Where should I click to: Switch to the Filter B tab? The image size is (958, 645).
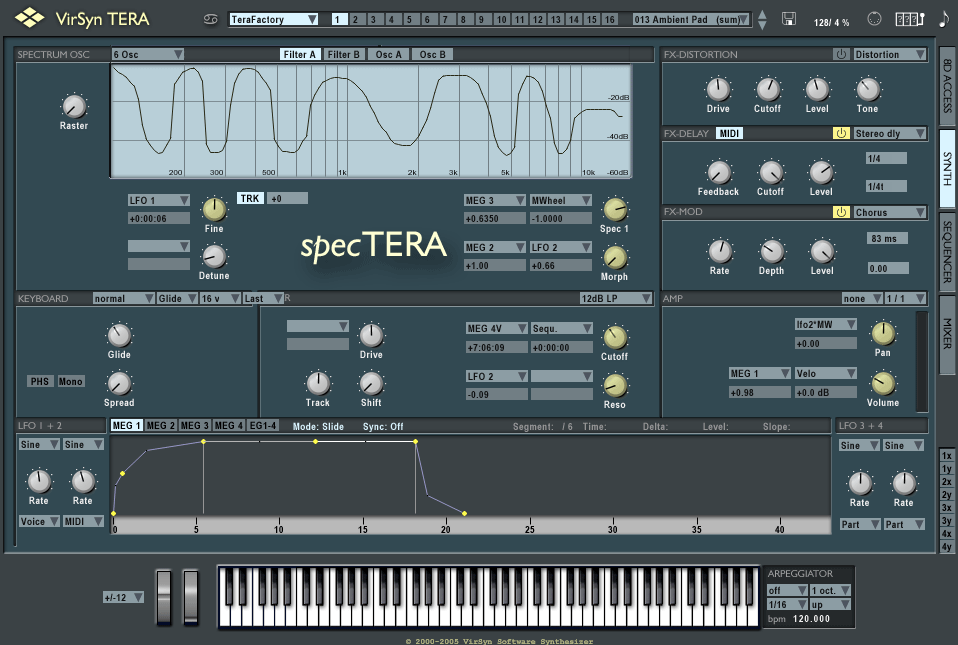(x=343, y=54)
